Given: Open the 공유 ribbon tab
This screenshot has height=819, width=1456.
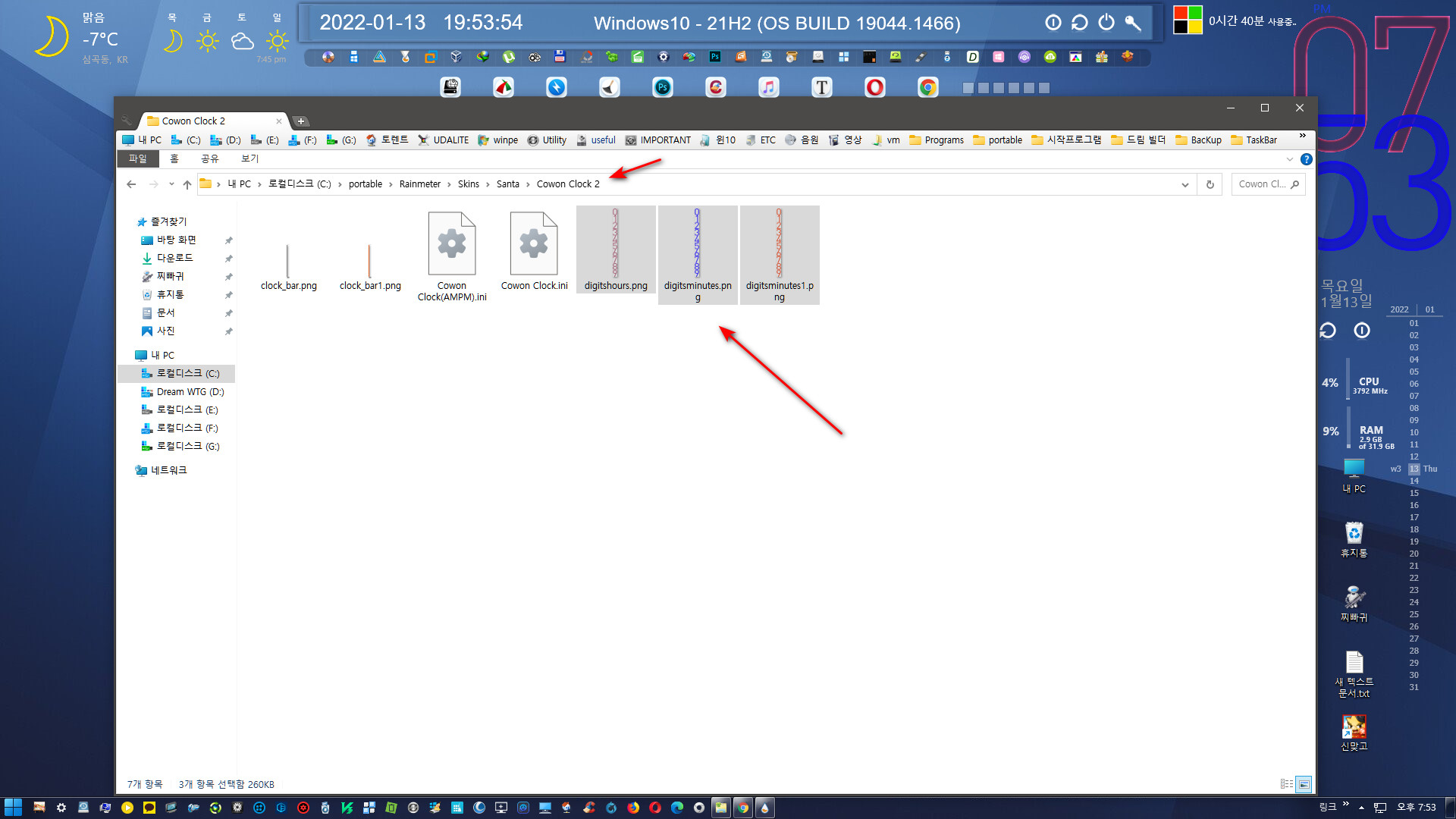Looking at the screenshot, I should click(209, 158).
